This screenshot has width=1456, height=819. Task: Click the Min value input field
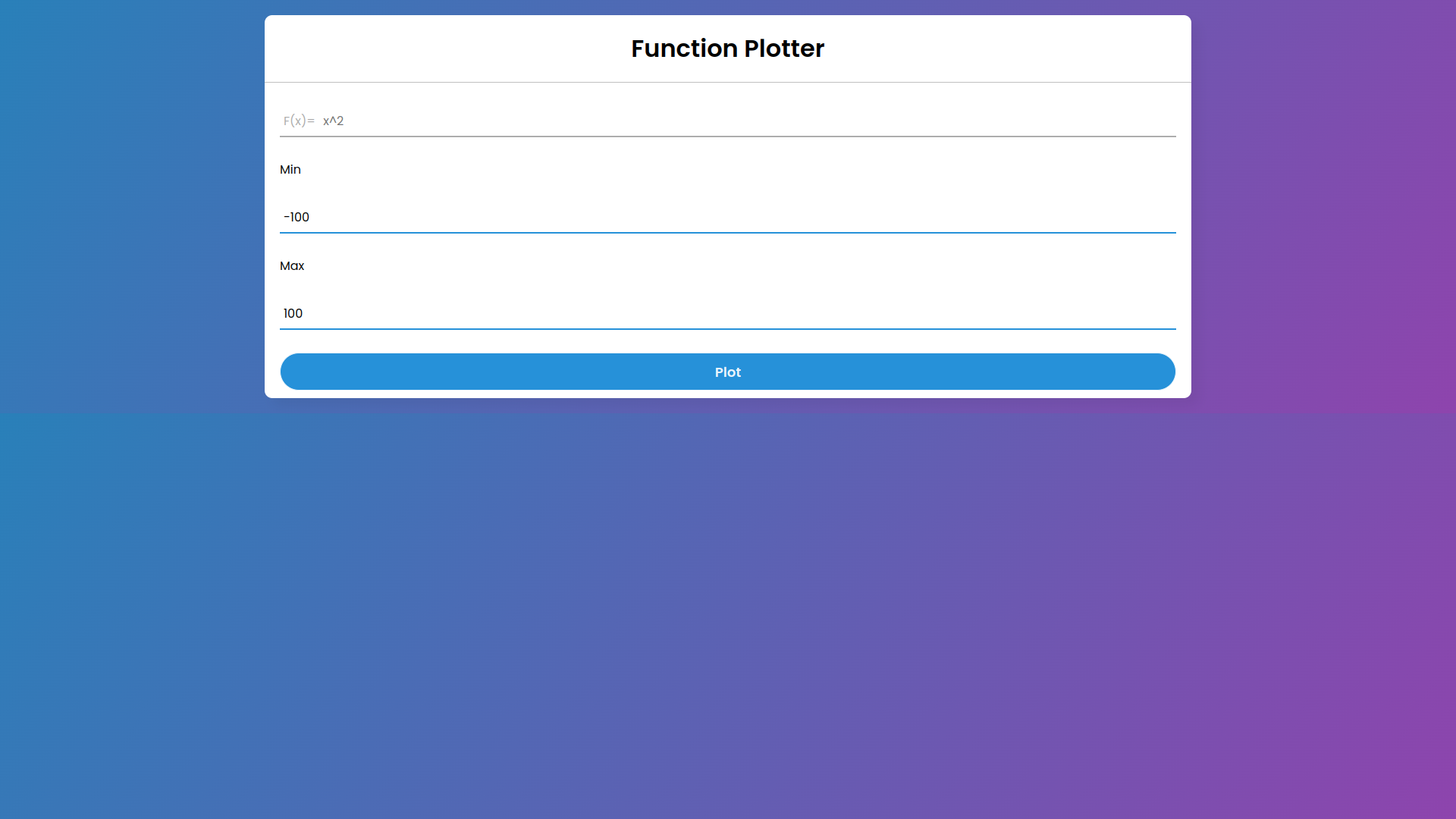click(727, 217)
